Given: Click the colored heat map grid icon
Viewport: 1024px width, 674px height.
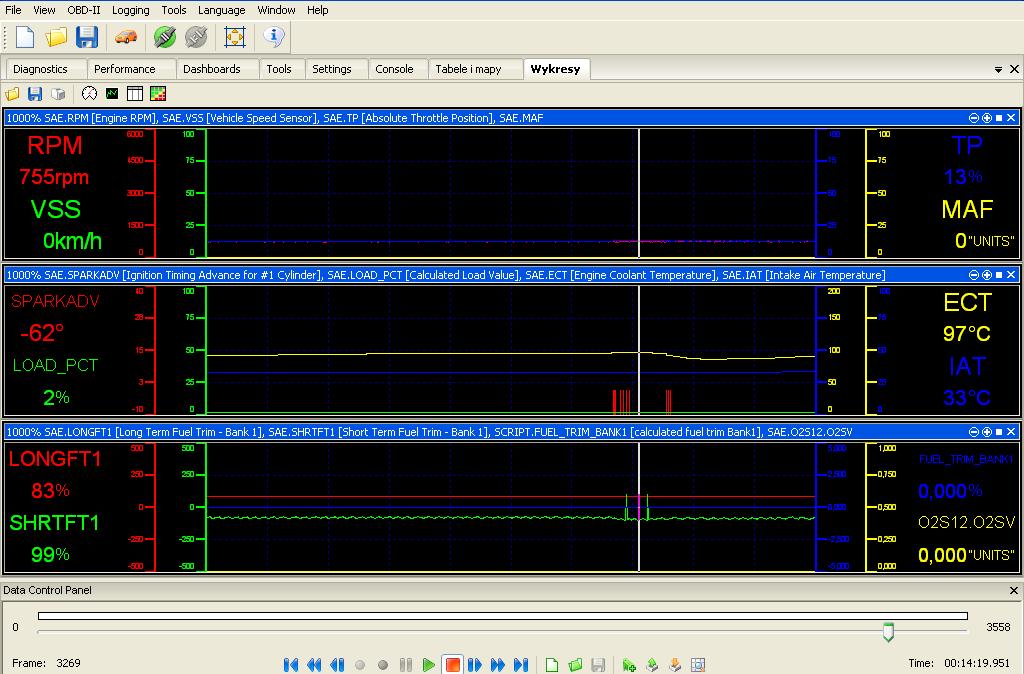Looking at the screenshot, I should [x=157, y=94].
